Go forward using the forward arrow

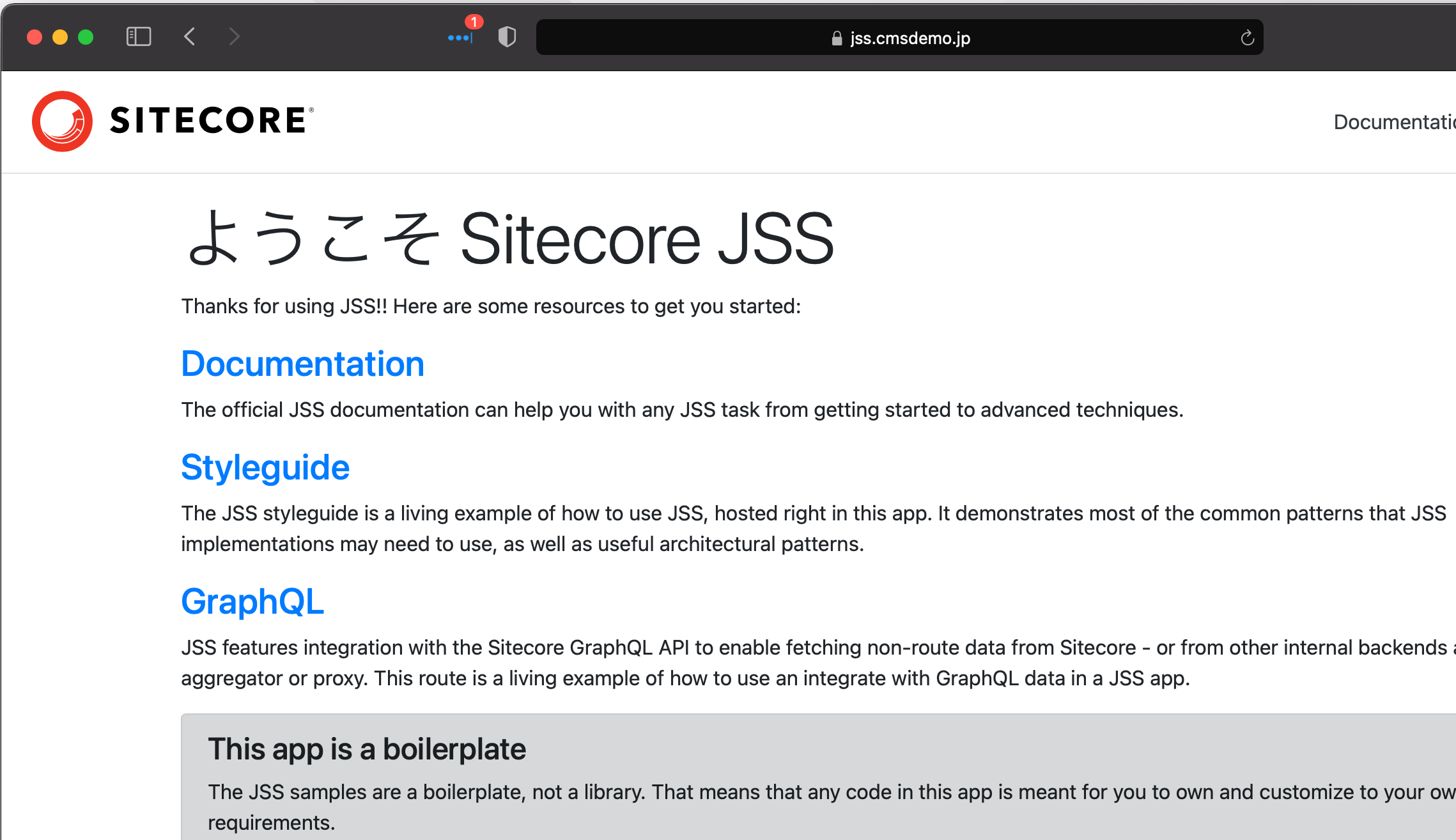click(234, 36)
